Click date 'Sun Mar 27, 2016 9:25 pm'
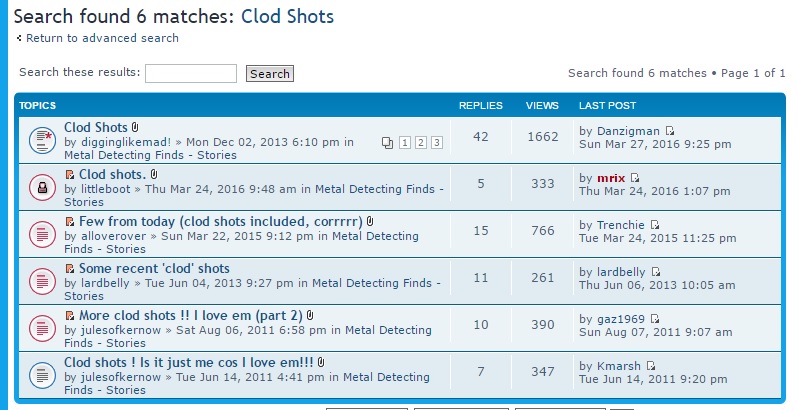Viewport: 798px width, 410px height. (x=656, y=144)
